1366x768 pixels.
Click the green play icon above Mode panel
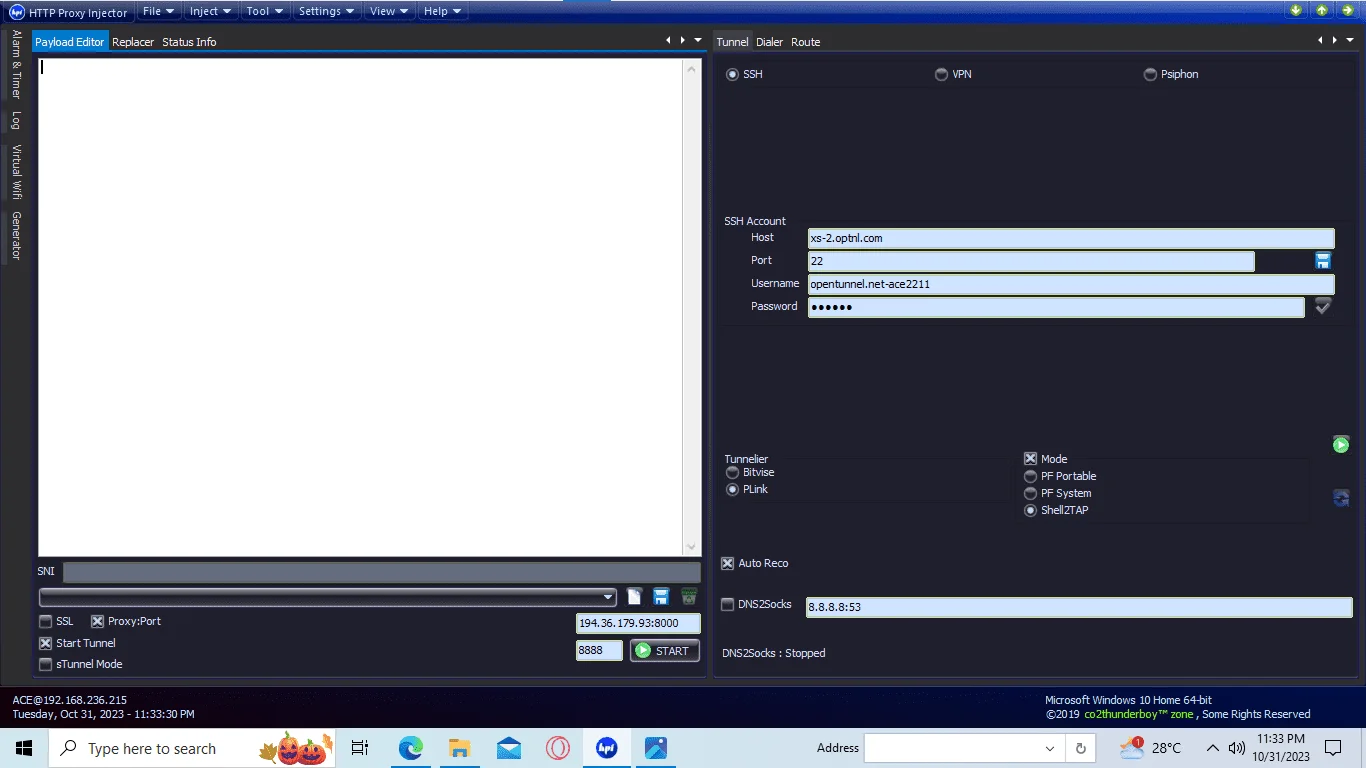click(1341, 444)
